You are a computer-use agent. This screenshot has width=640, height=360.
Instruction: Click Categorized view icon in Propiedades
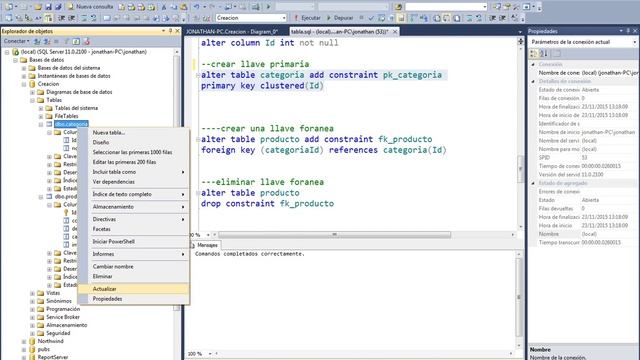[x=533, y=53]
